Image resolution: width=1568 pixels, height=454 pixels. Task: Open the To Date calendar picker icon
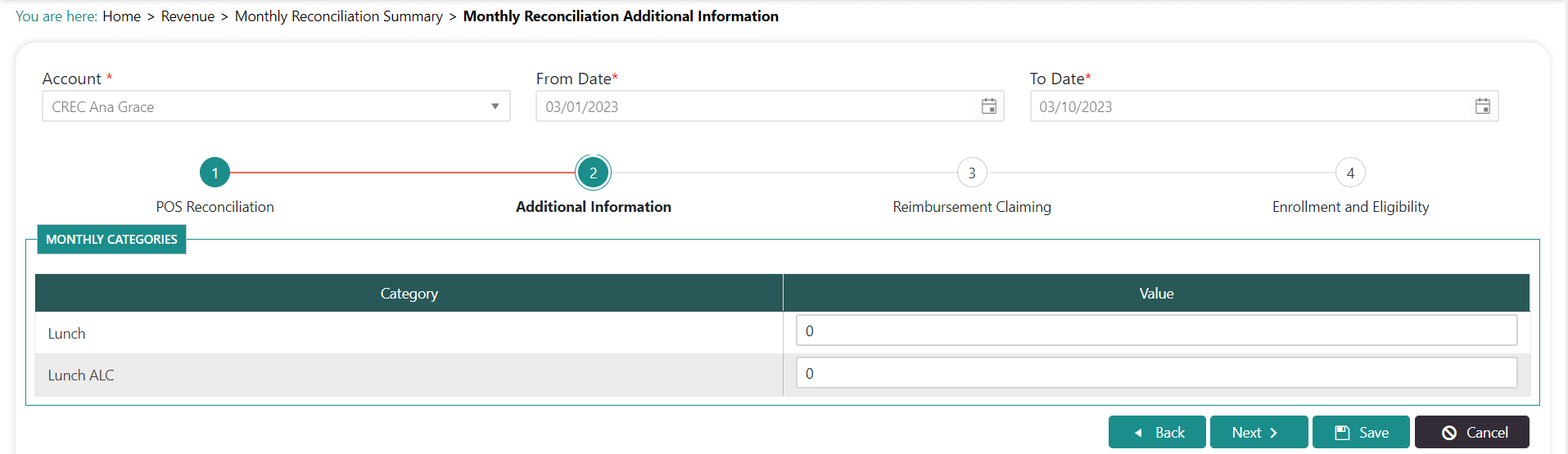click(x=1483, y=106)
